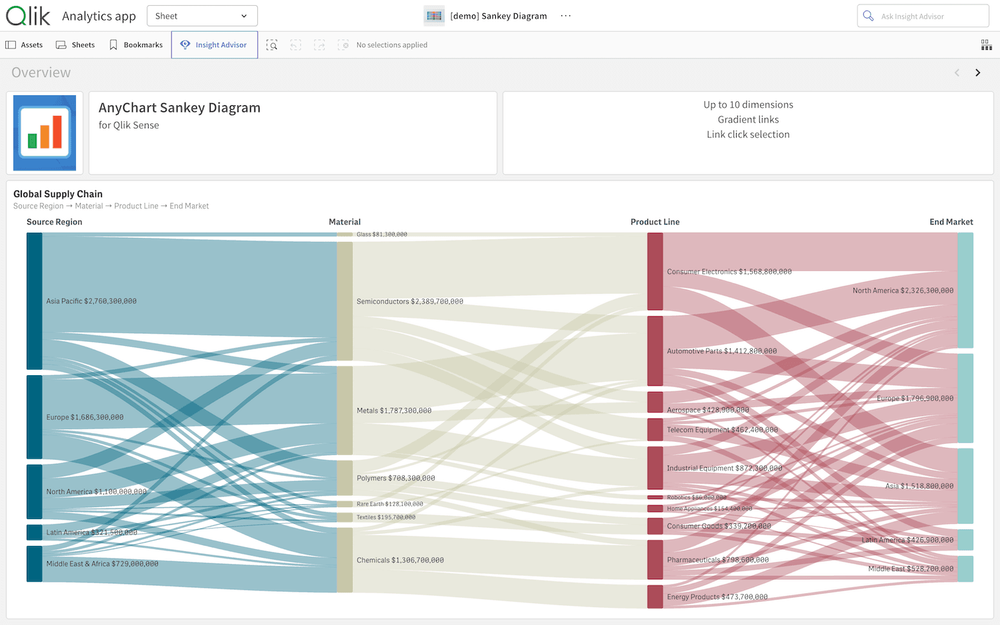Click the Ask Insight Advisor search field
The width and height of the screenshot is (1000, 625).
pyautogui.click(x=923, y=16)
